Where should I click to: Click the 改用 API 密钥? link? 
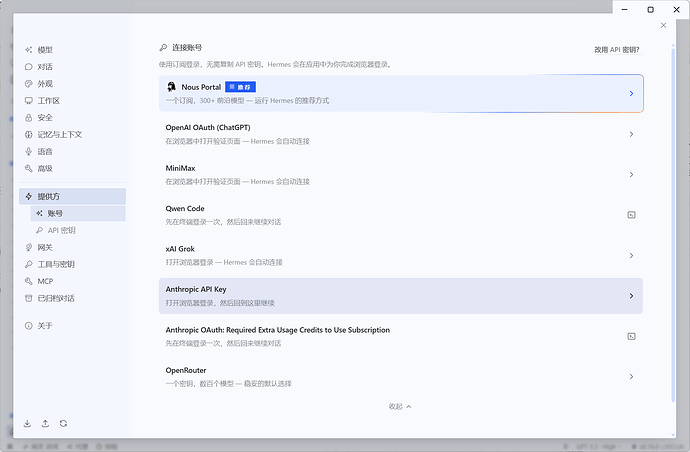617,50
